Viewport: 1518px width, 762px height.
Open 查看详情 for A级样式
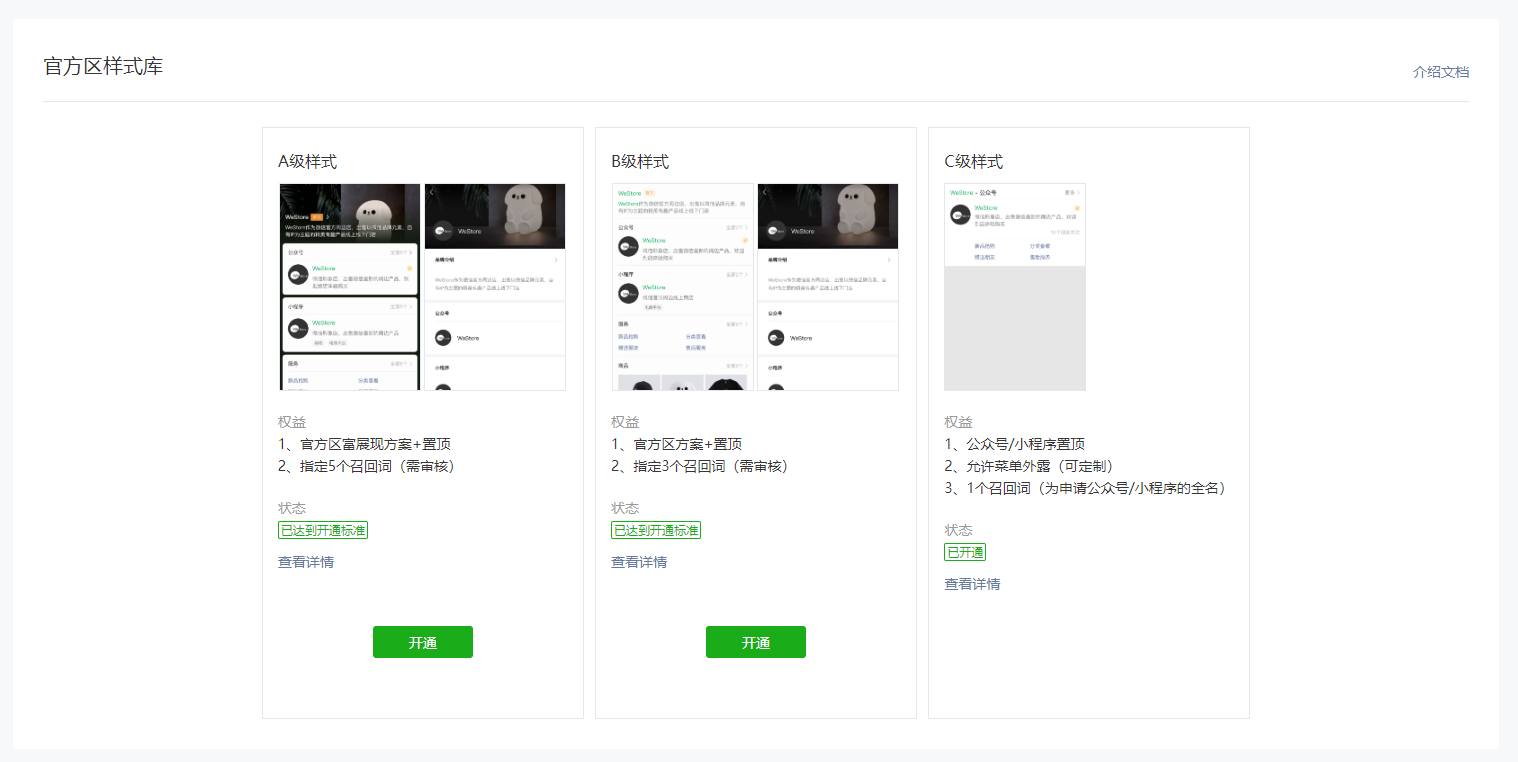tap(306, 562)
